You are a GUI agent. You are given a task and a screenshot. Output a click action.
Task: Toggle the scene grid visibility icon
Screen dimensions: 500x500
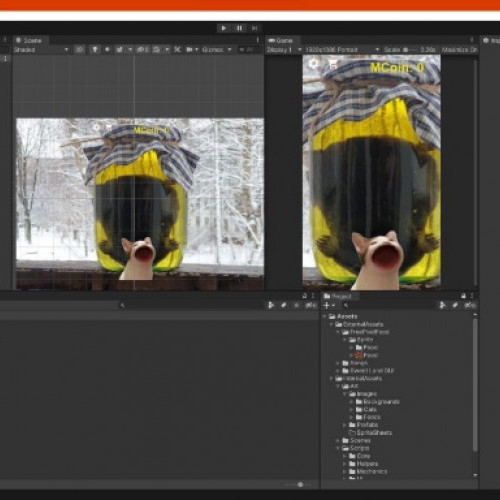point(156,50)
